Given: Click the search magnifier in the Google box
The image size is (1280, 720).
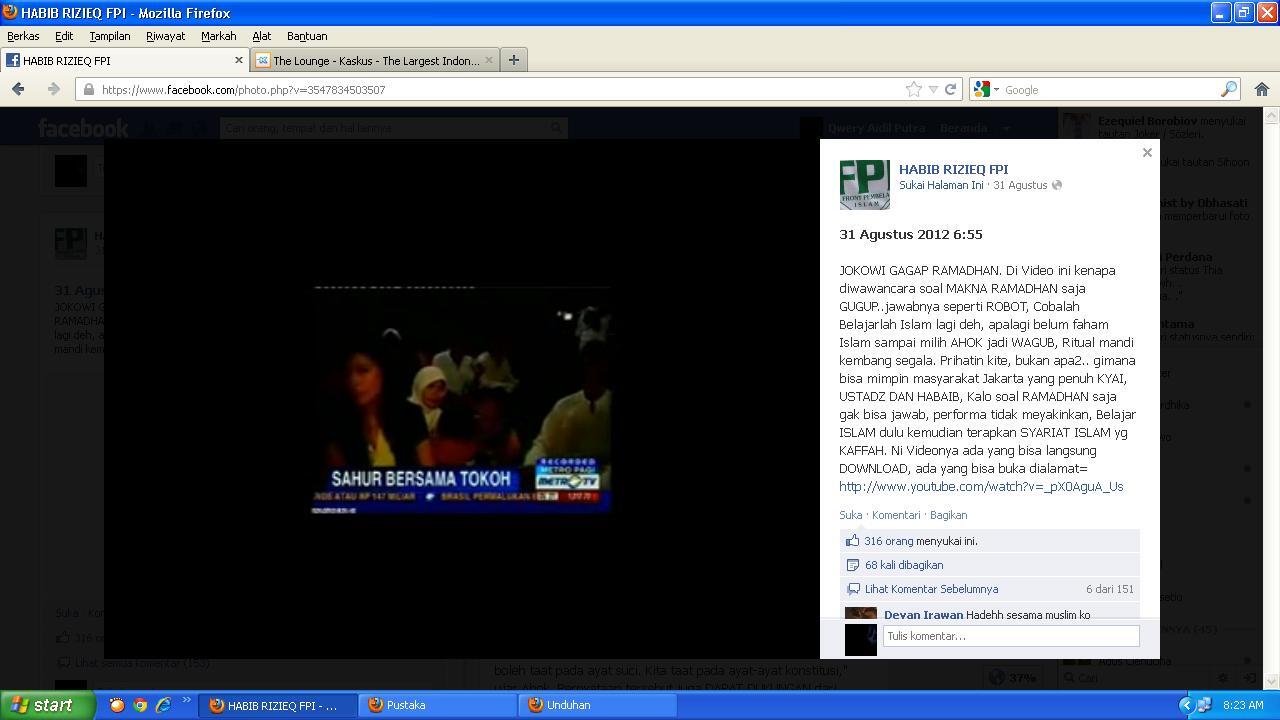Looking at the screenshot, I should tap(1229, 89).
